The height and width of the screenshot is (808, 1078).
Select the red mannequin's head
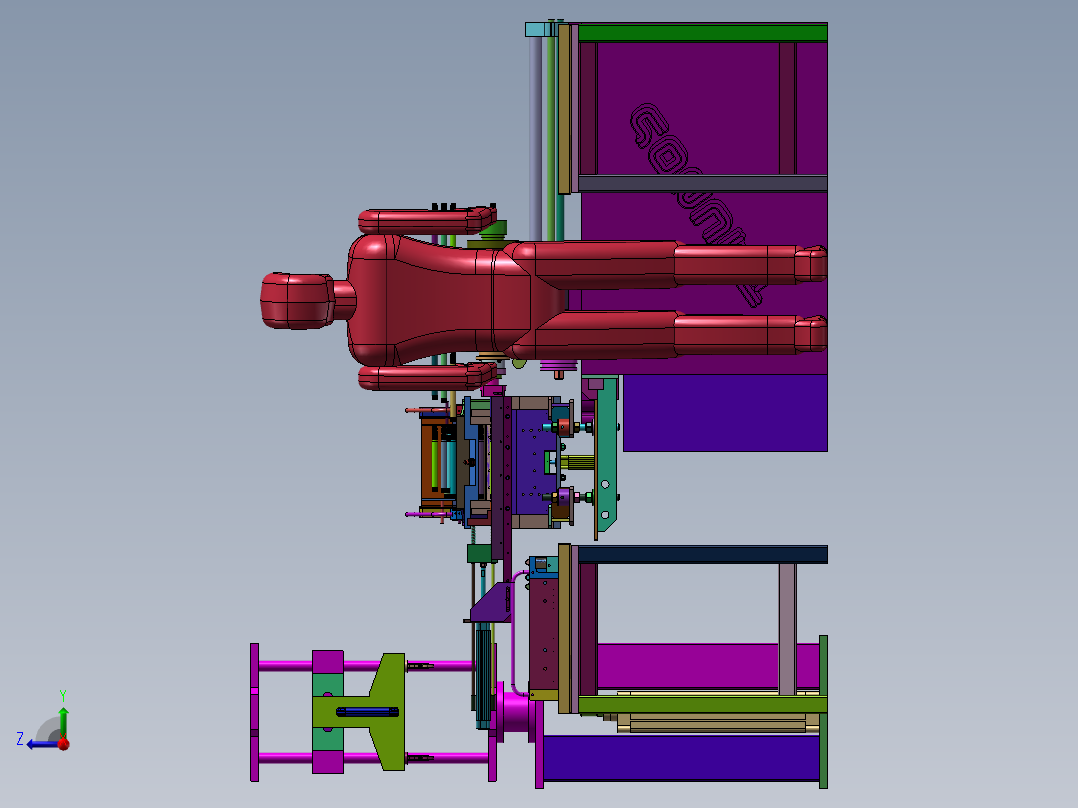coord(297,301)
